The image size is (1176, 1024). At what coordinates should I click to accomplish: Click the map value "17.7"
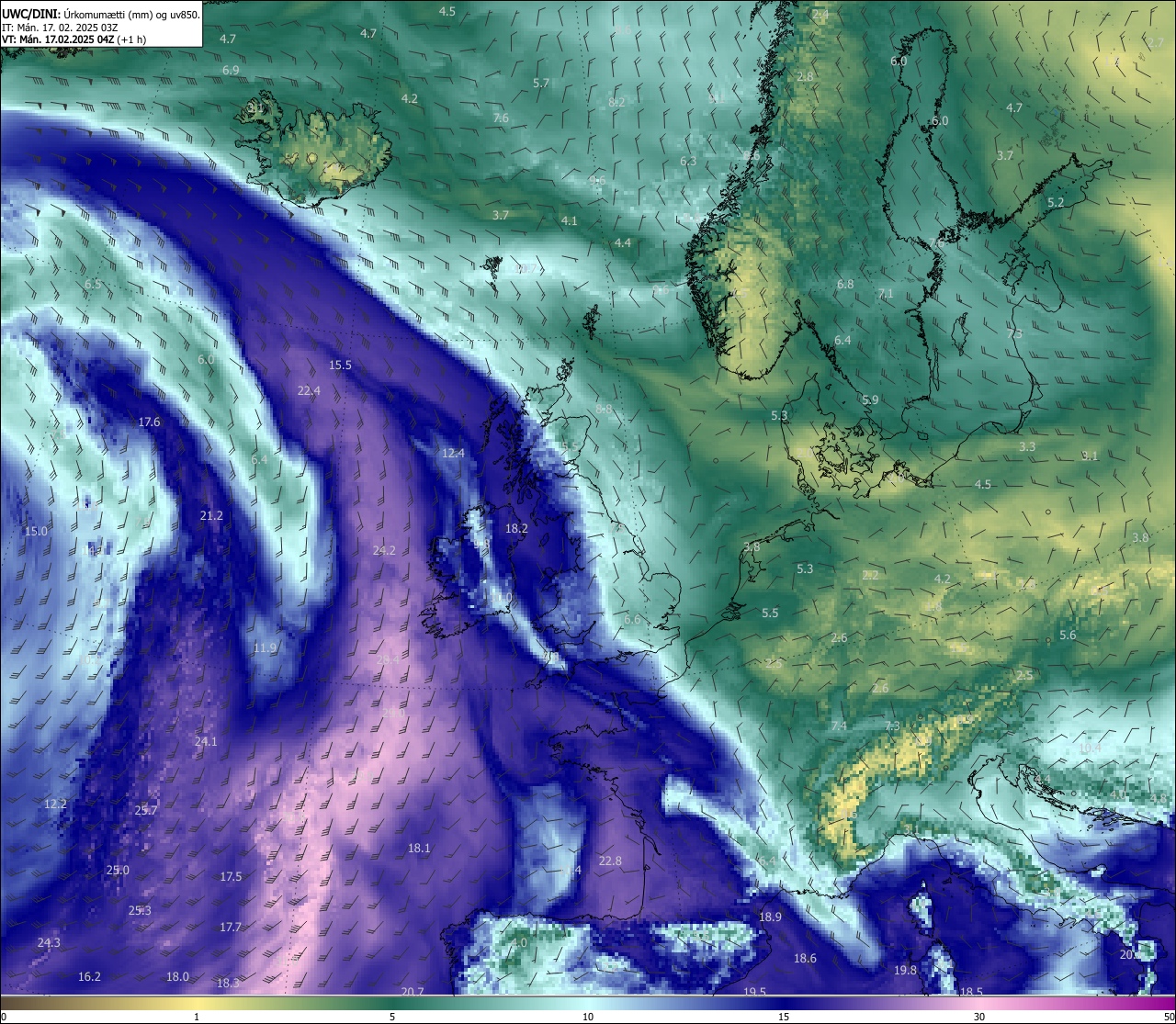(230, 927)
